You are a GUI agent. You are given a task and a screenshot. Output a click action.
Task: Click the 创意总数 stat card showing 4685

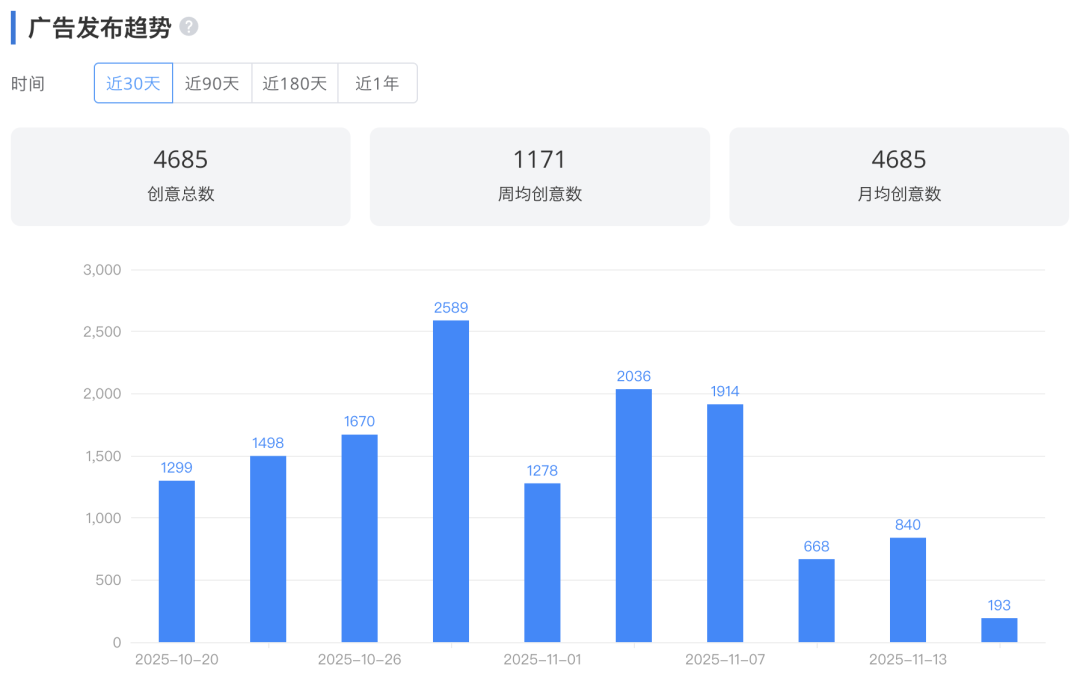[x=180, y=176]
